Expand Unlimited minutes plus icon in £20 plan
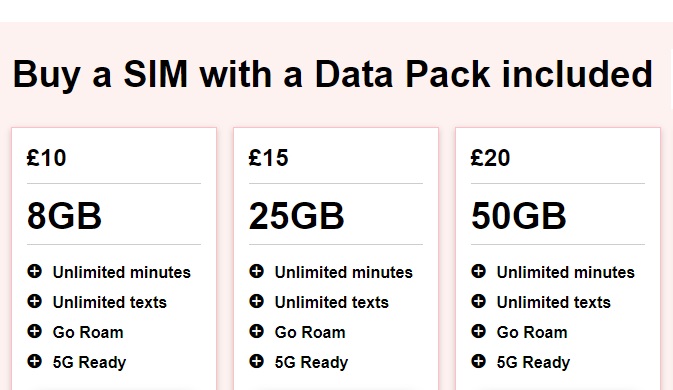This screenshot has width=673, height=390. [478, 271]
